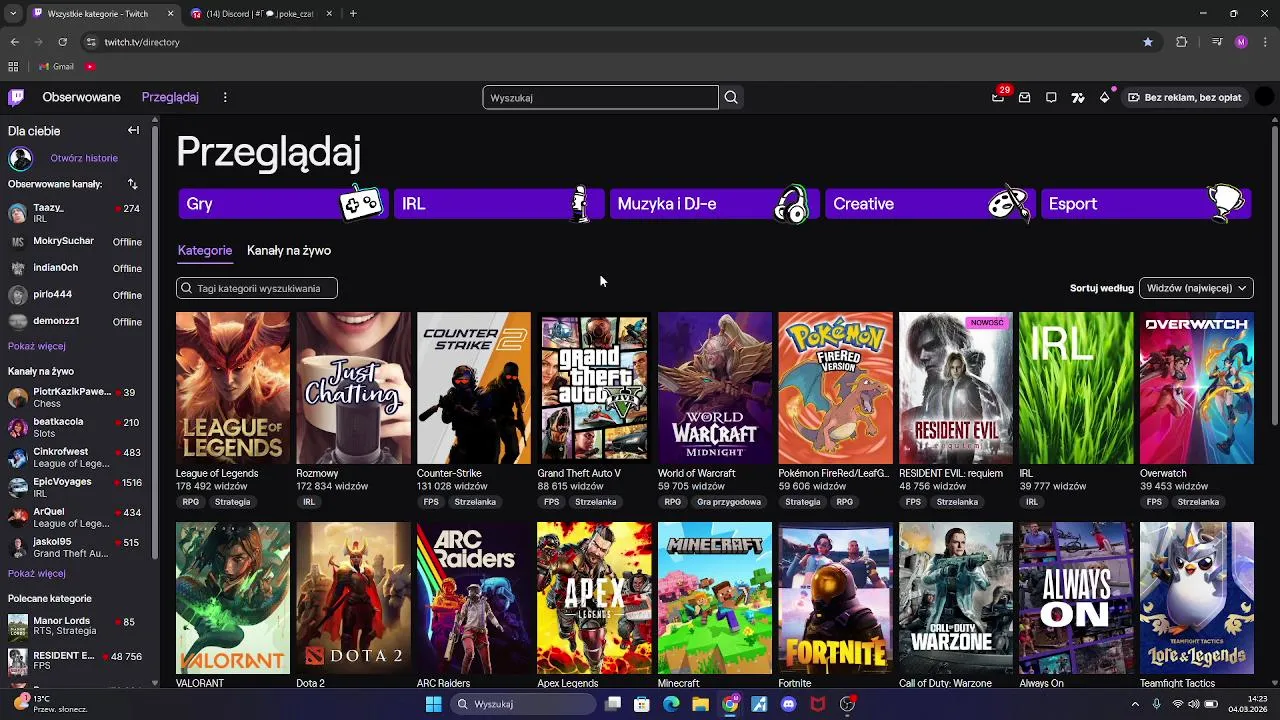Screen dimensions: 1280x720
Task: Open Taazy_ channel in sidebar
Action: pos(75,212)
